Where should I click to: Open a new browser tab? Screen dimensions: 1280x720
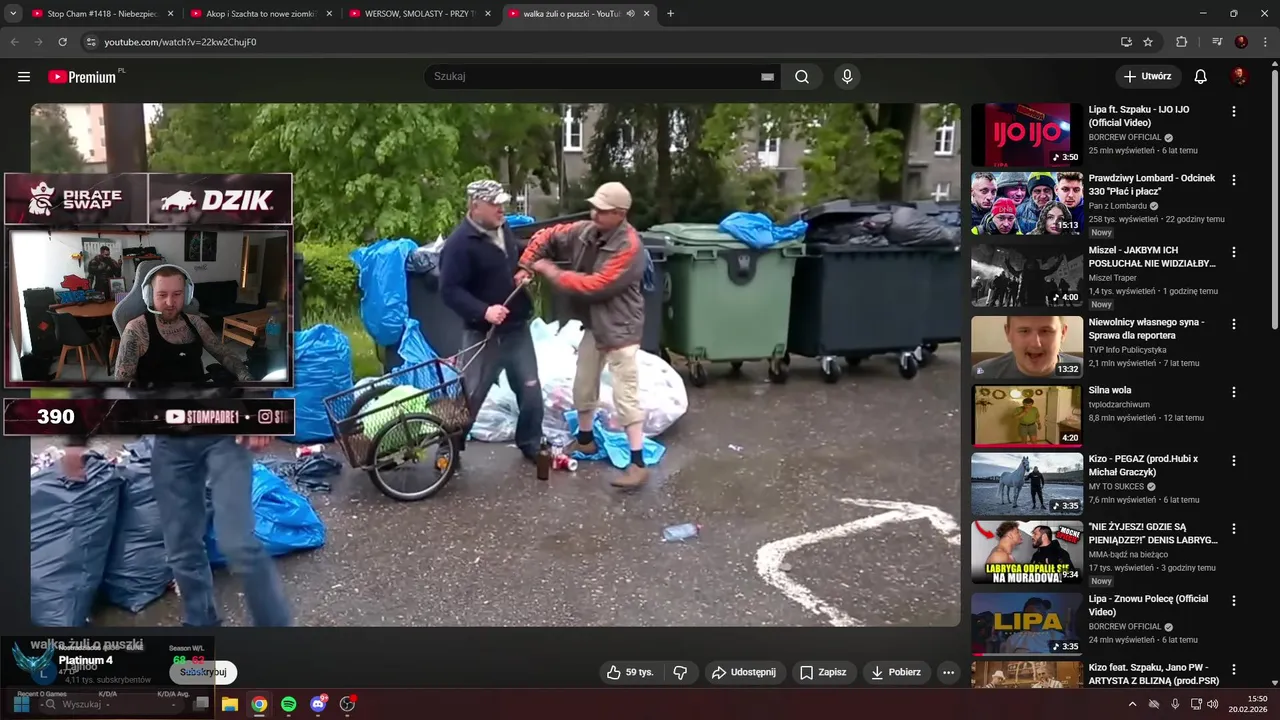coord(670,14)
